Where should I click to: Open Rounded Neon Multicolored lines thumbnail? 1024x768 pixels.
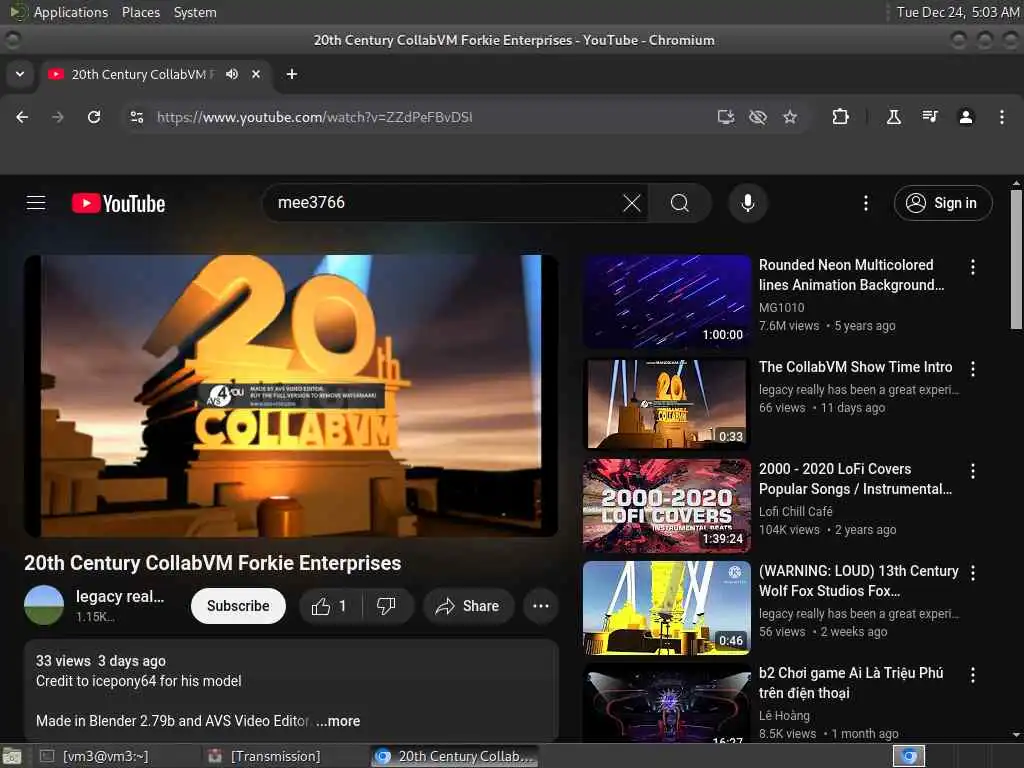[667, 301]
